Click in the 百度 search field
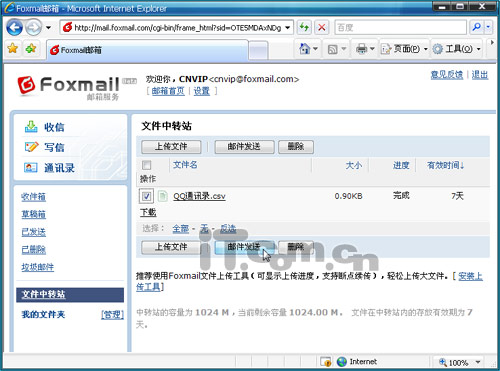 tap(400, 27)
